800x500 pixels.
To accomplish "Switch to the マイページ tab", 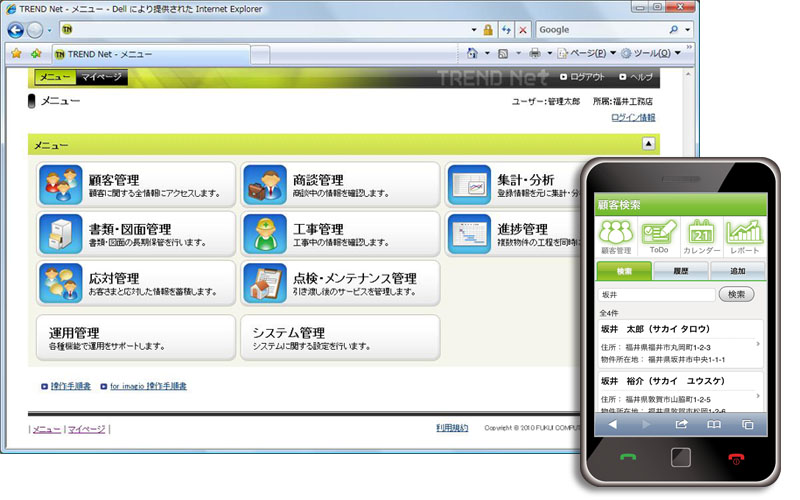I will [x=102, y=77].
